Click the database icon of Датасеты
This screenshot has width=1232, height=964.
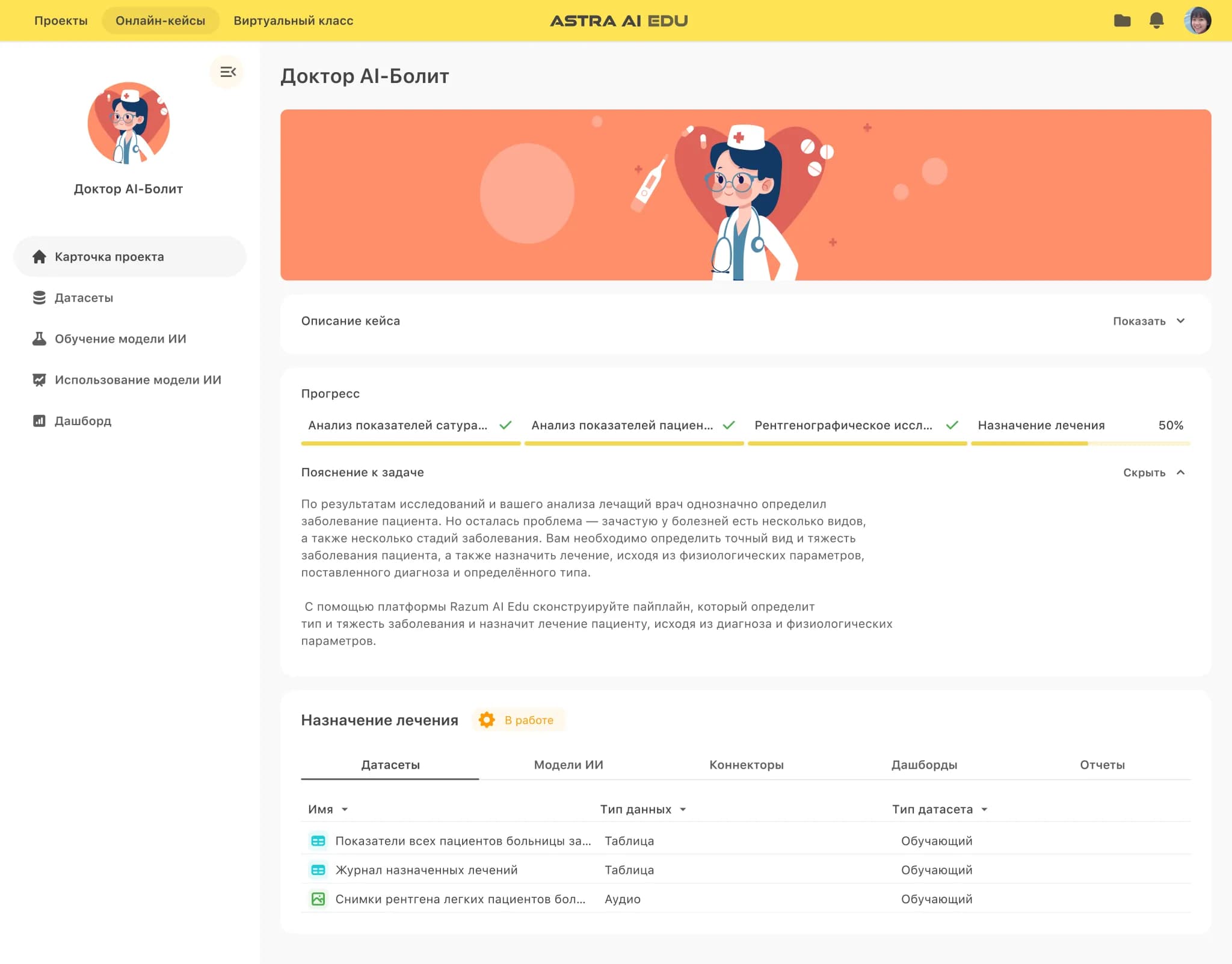pos(39,298)
